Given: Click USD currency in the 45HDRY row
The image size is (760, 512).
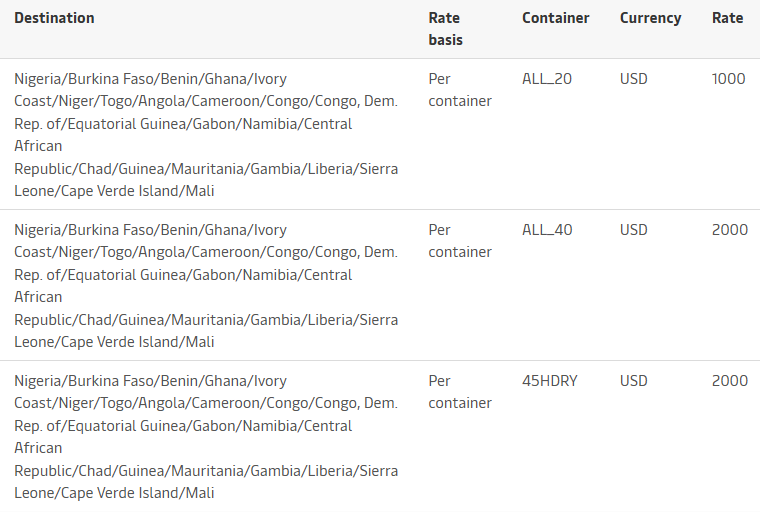Looking at the screenshot, I should tap(634, 381).
